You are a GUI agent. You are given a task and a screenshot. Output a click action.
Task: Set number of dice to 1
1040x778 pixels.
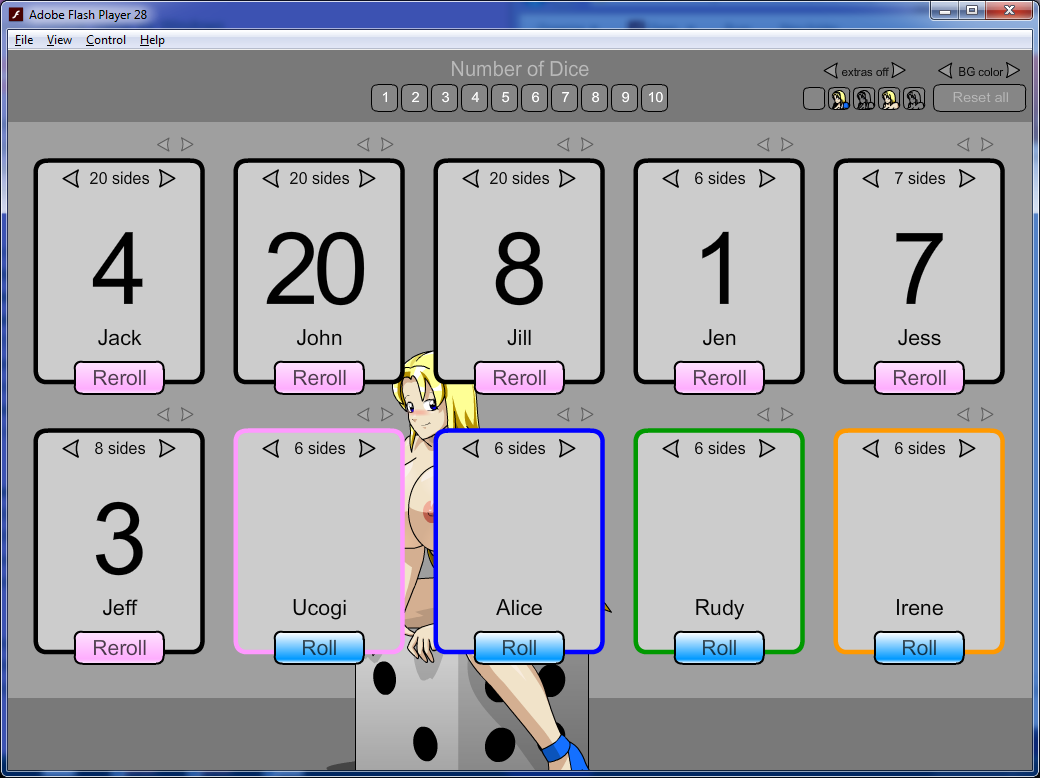click(x=385, y=98)
